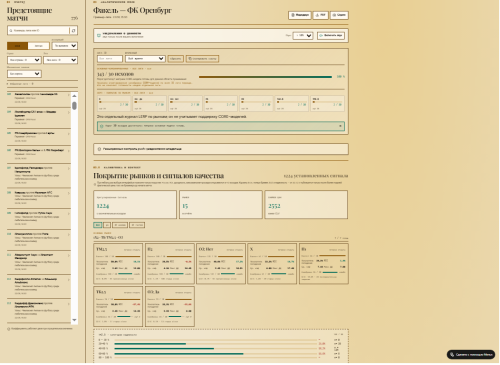The width and height of the screenshot is (500, 365).
Task: Focus the text input in the log filter panel
Action: pos(110,59)
